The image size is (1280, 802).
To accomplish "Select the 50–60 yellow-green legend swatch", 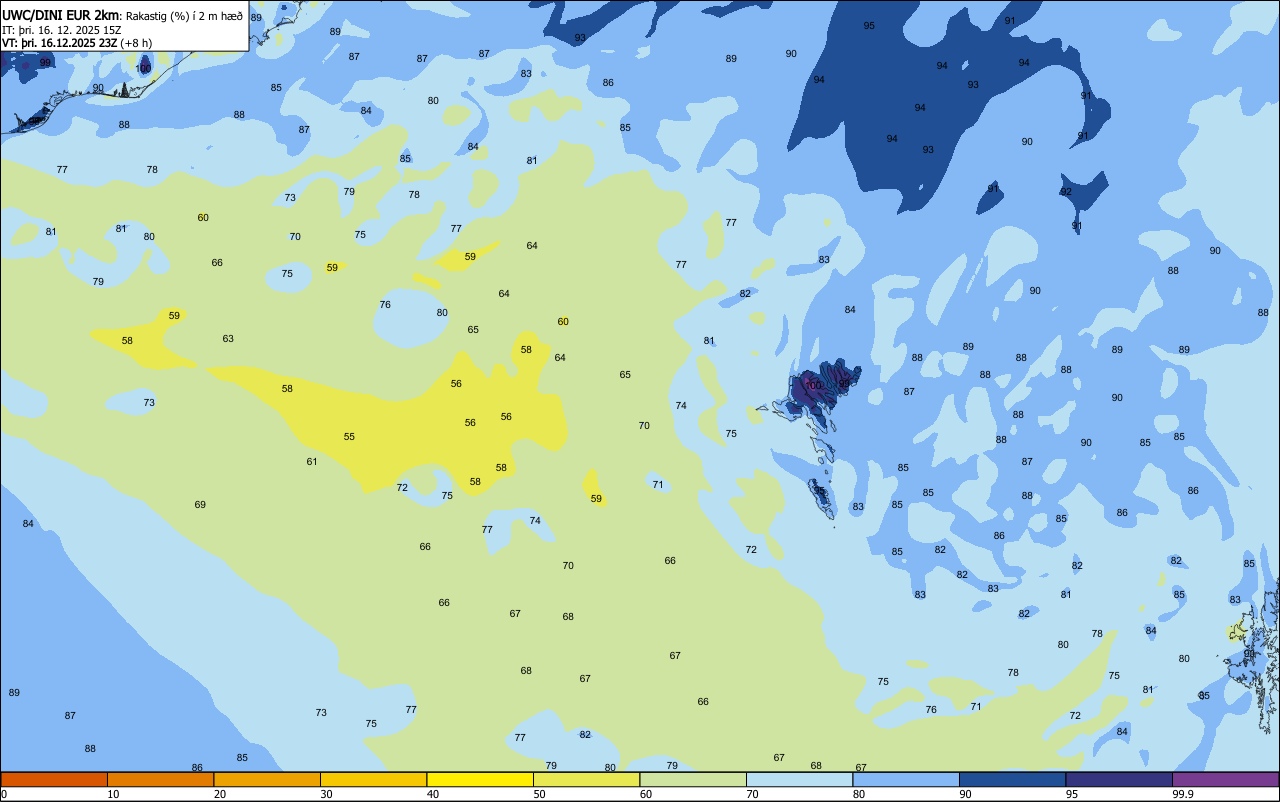I will [x=586, y=779].
